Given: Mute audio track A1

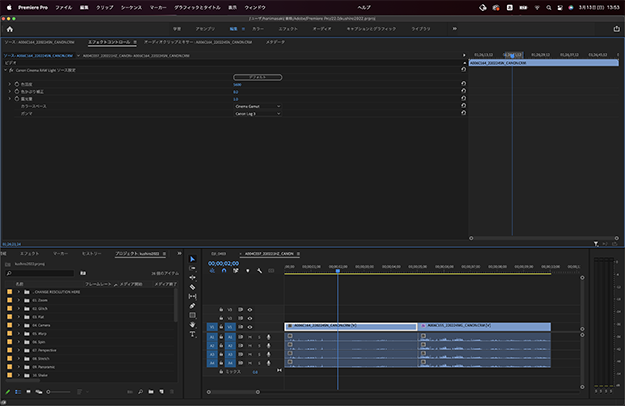Looking at the screenshot, I should 250,337.
